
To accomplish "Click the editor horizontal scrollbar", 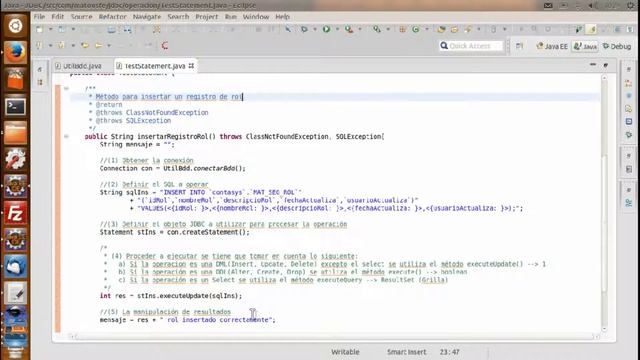I will (334, 336).
